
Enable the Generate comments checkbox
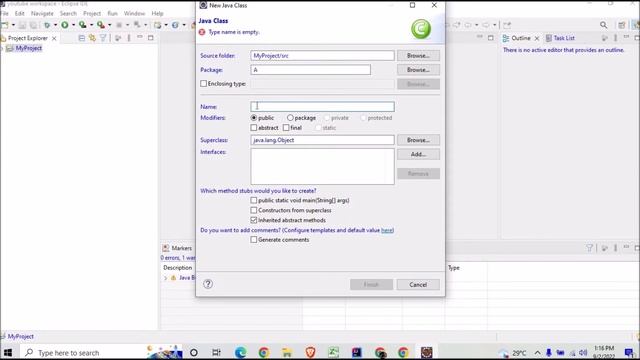click(x=253, y=240)
